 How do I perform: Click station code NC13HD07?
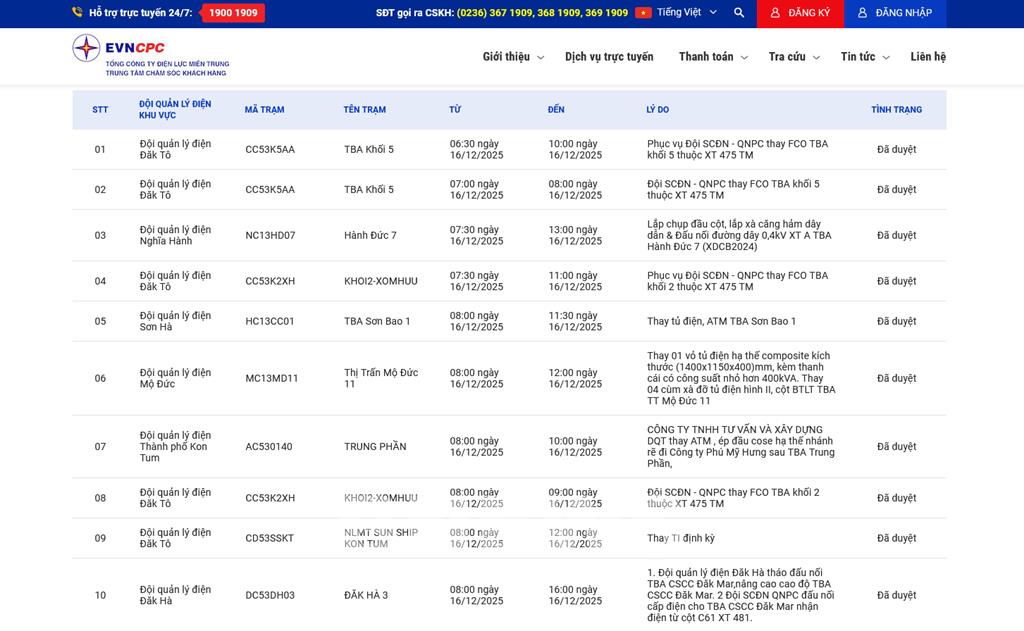click(270, 236)
